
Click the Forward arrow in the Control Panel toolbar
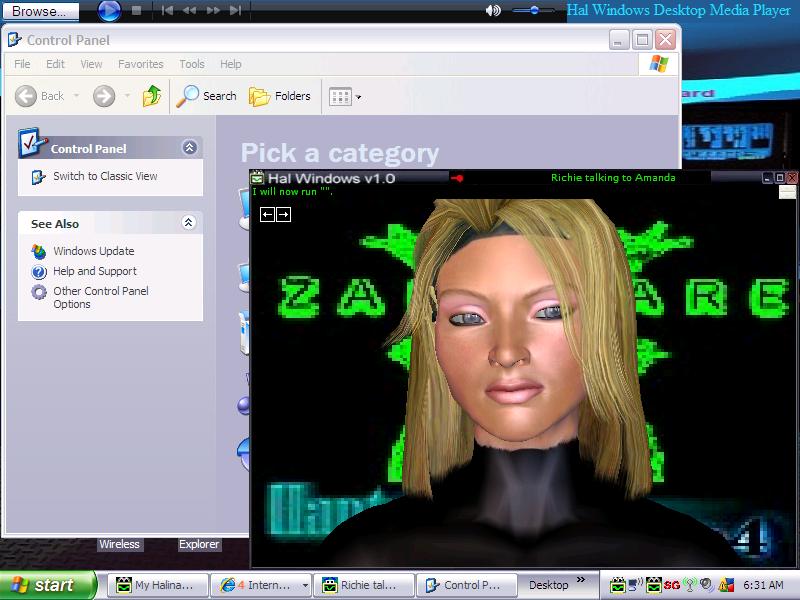[x=104, y=96]
